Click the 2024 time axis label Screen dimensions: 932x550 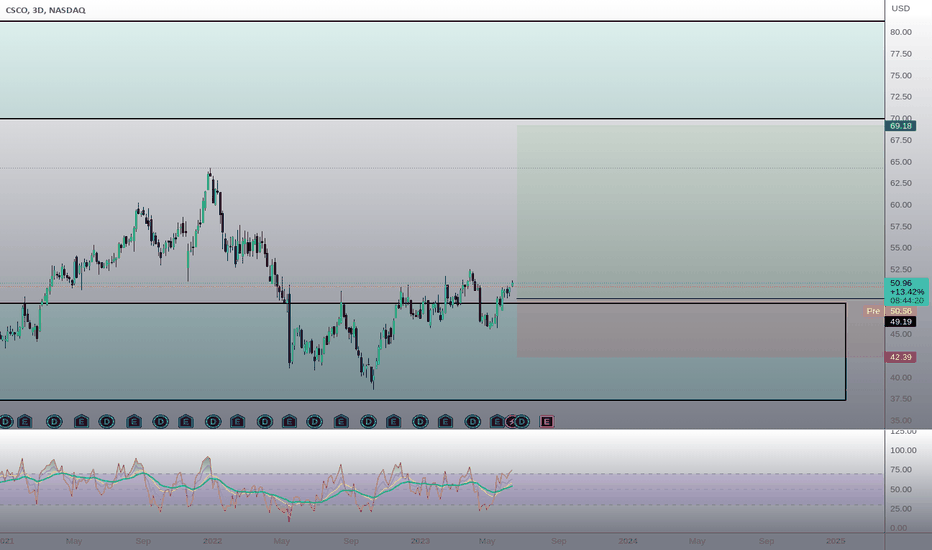click(628, 541)
